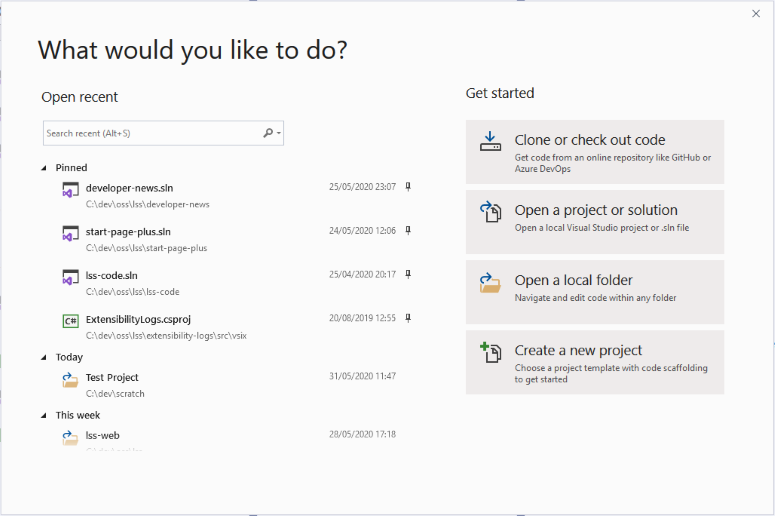Collapse the This week group
The width and height of the screenshot is (775, 516).
pos(44,416)
